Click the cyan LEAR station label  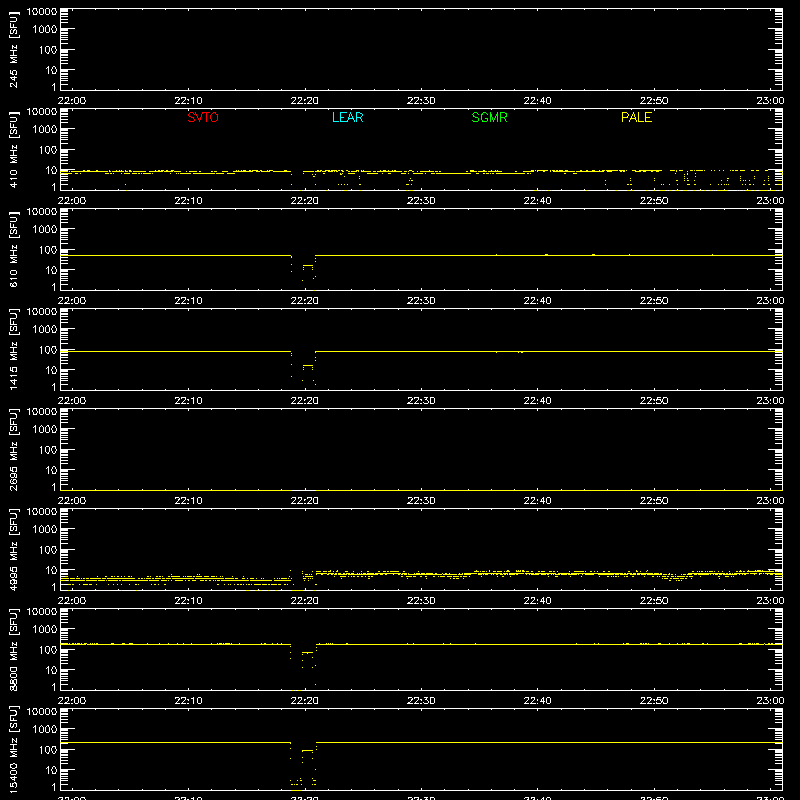[347, 117]
